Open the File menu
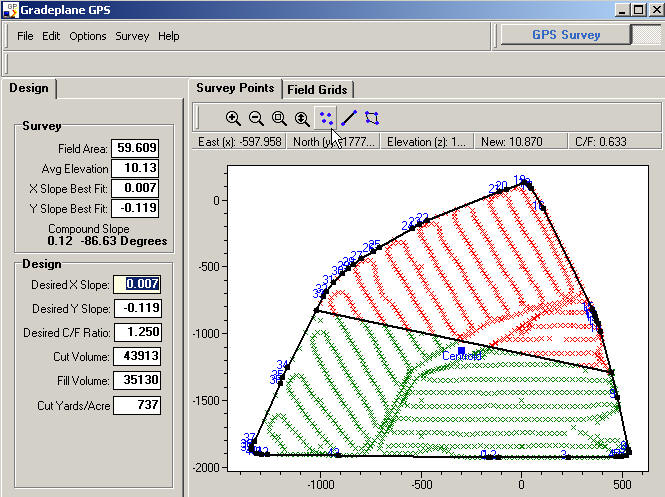This screenshot has width=665, height=497. tap(25, 36)
